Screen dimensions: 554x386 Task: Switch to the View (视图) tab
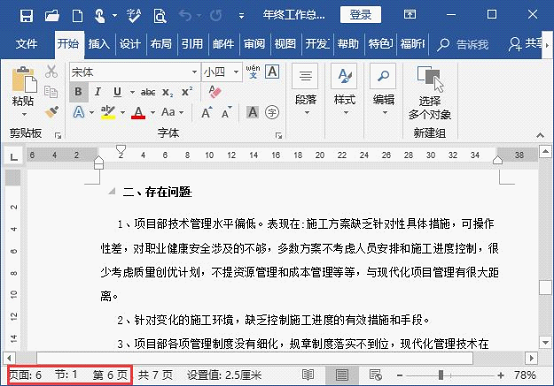(285, 44)
